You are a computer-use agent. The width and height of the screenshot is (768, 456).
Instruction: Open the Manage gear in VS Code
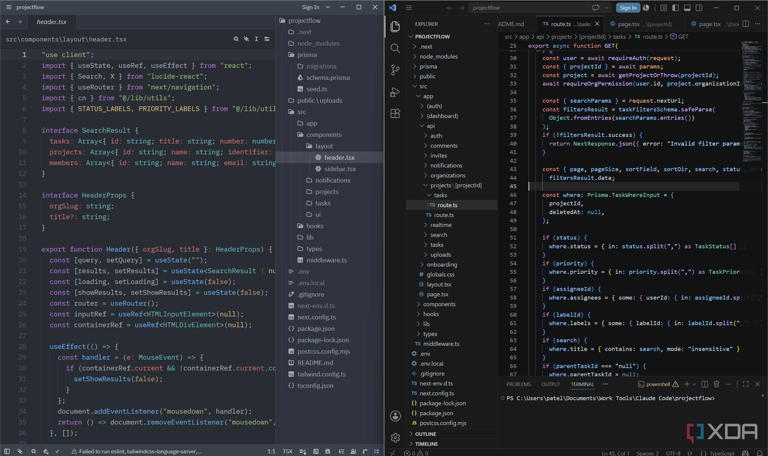pos(395,437)
